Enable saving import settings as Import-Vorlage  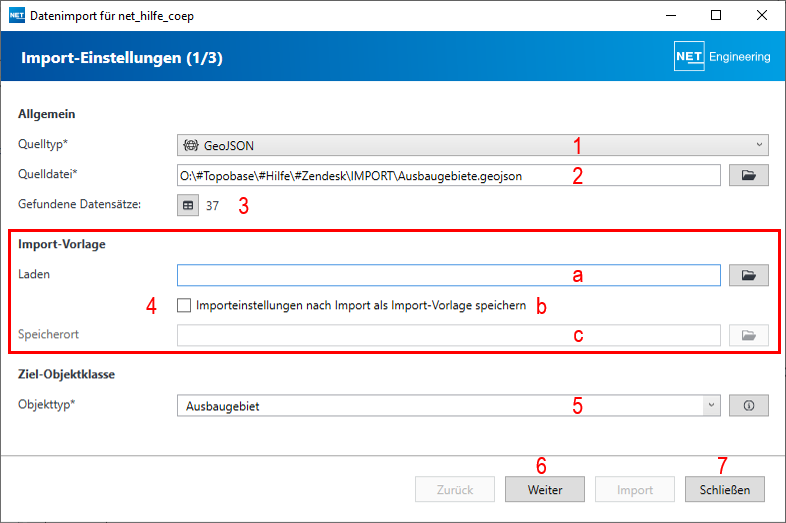184,305
